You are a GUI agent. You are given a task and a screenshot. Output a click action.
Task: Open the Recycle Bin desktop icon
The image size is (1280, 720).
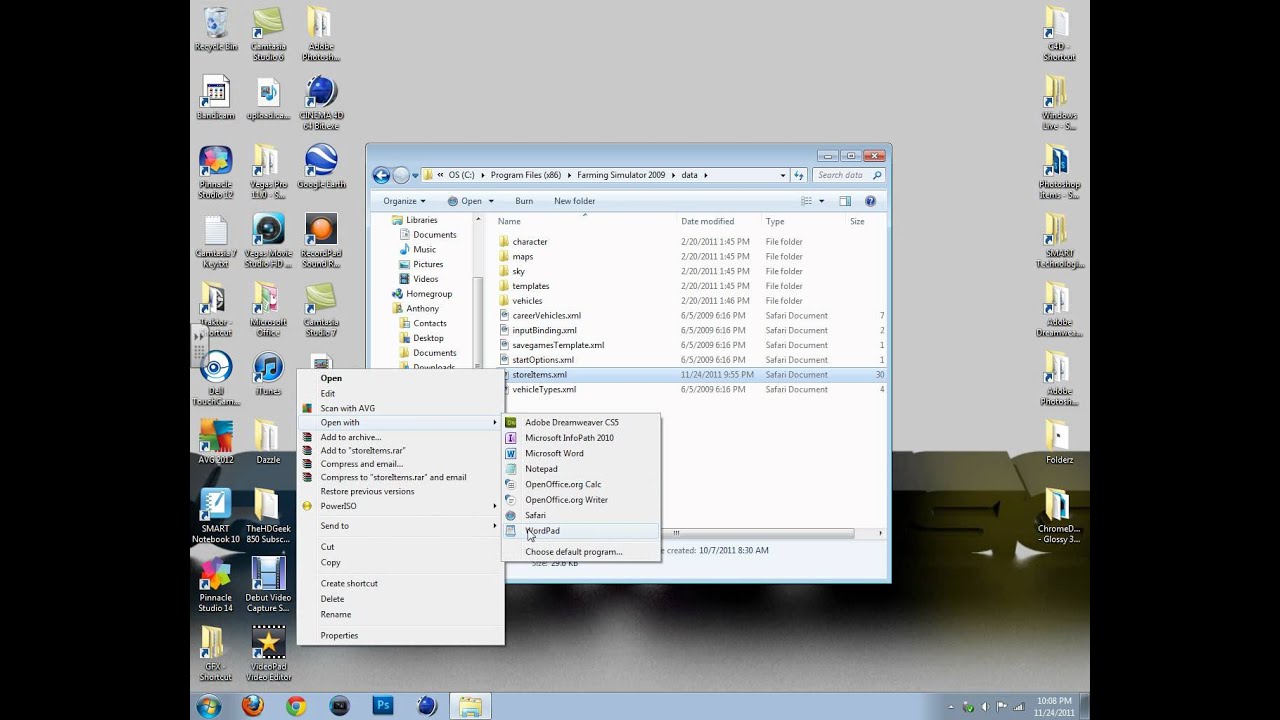point(216,30)
